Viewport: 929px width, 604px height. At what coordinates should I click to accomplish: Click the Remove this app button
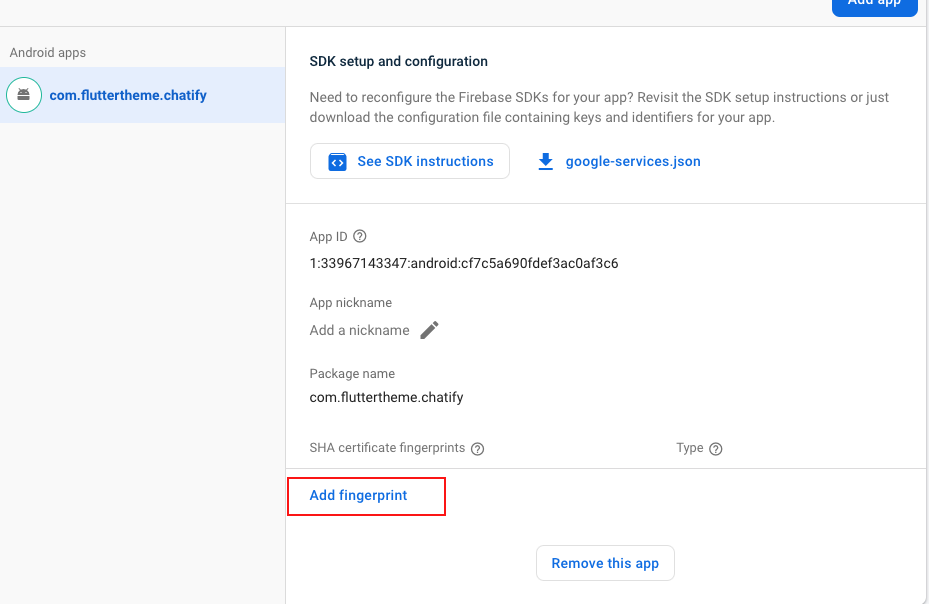[605, 563]
